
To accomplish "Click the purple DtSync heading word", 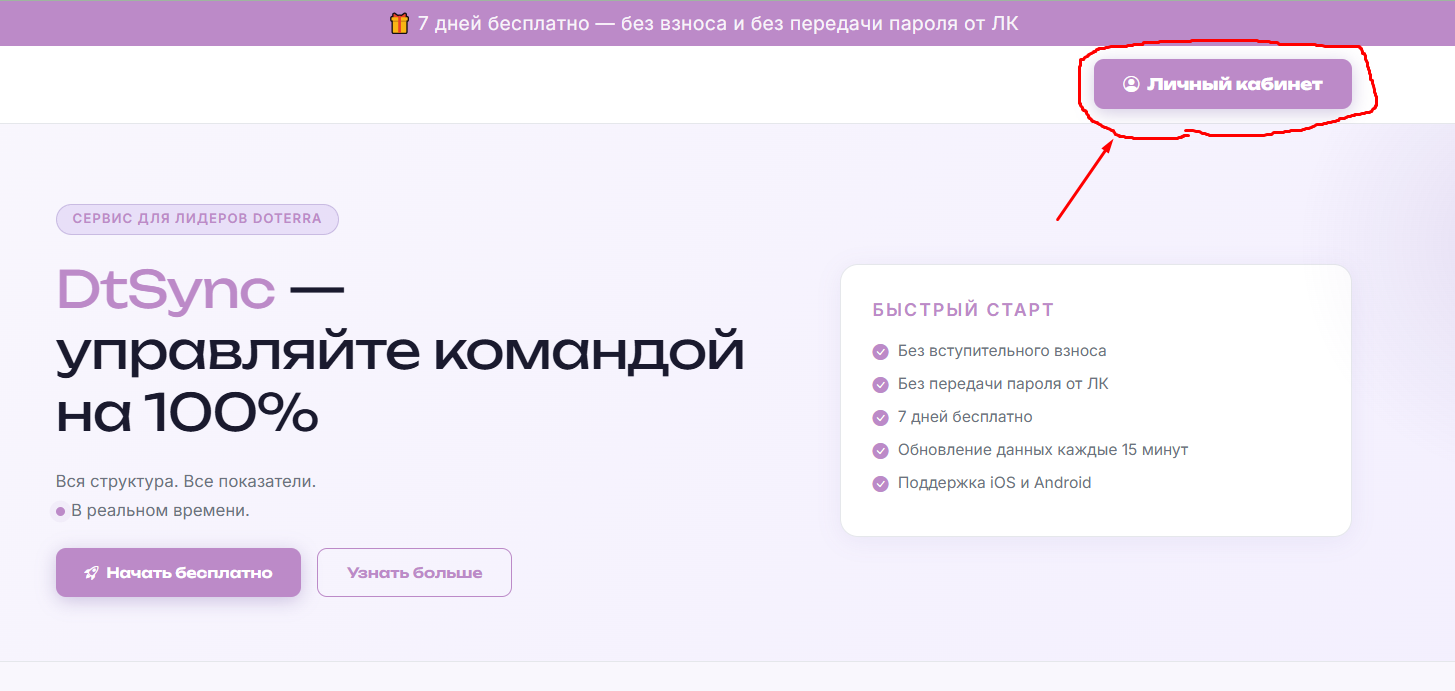I will tap(165, 291).
